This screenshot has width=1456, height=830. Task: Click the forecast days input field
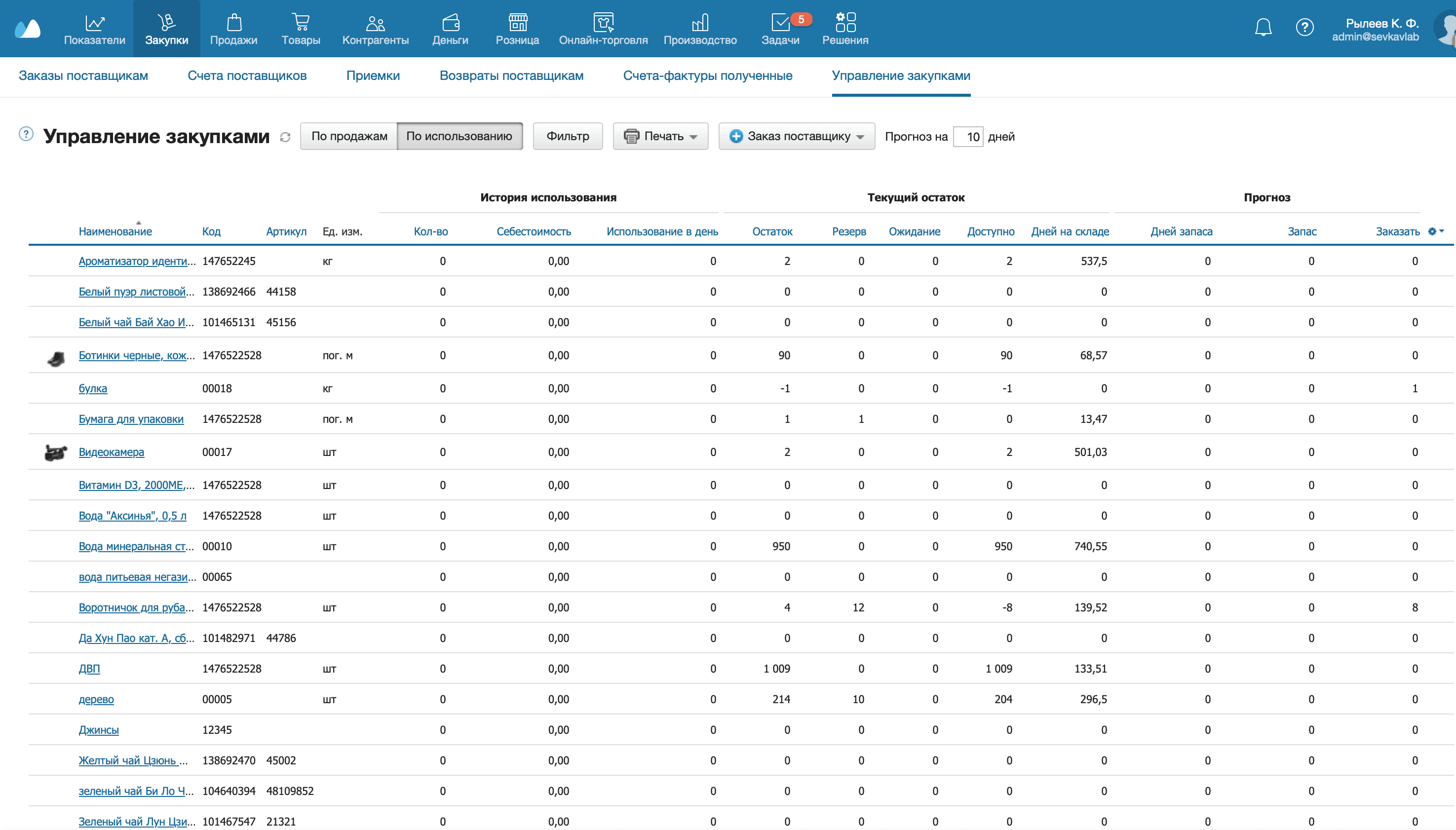point(968,137)
